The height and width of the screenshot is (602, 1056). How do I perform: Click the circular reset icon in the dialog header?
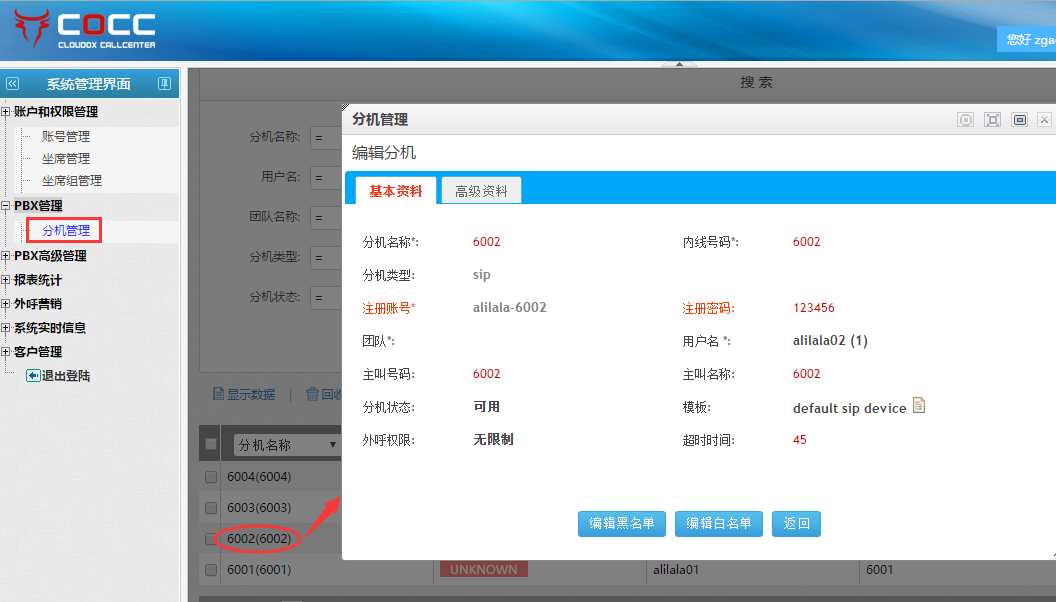965,120
